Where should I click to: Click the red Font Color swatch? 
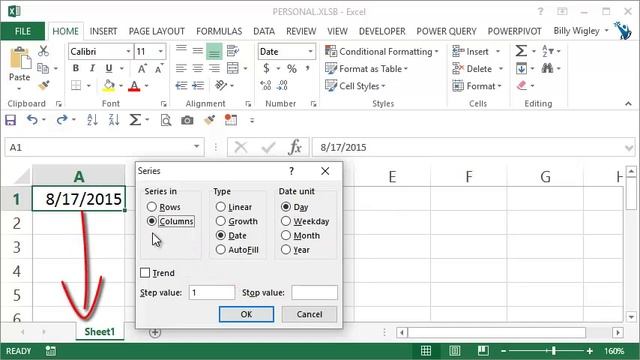click(x=134, y=86)
